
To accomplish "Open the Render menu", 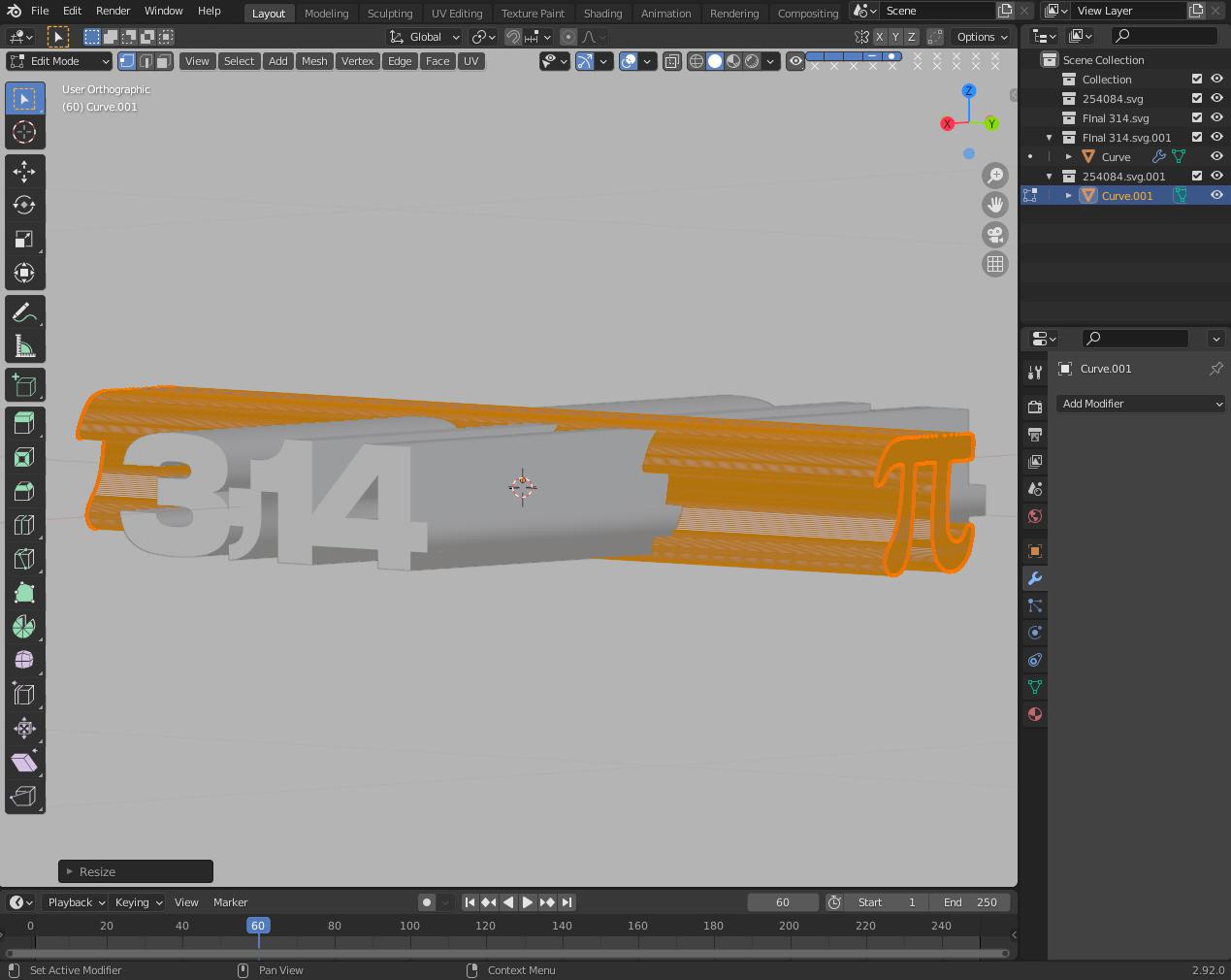I will (x=113, y=11).
